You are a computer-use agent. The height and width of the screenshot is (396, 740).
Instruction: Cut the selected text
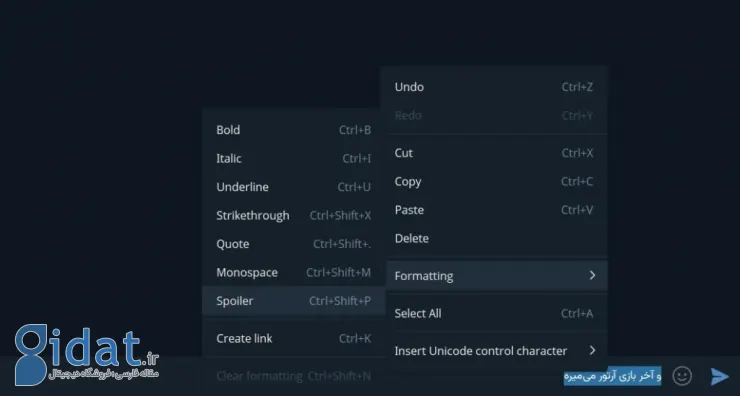496,153
